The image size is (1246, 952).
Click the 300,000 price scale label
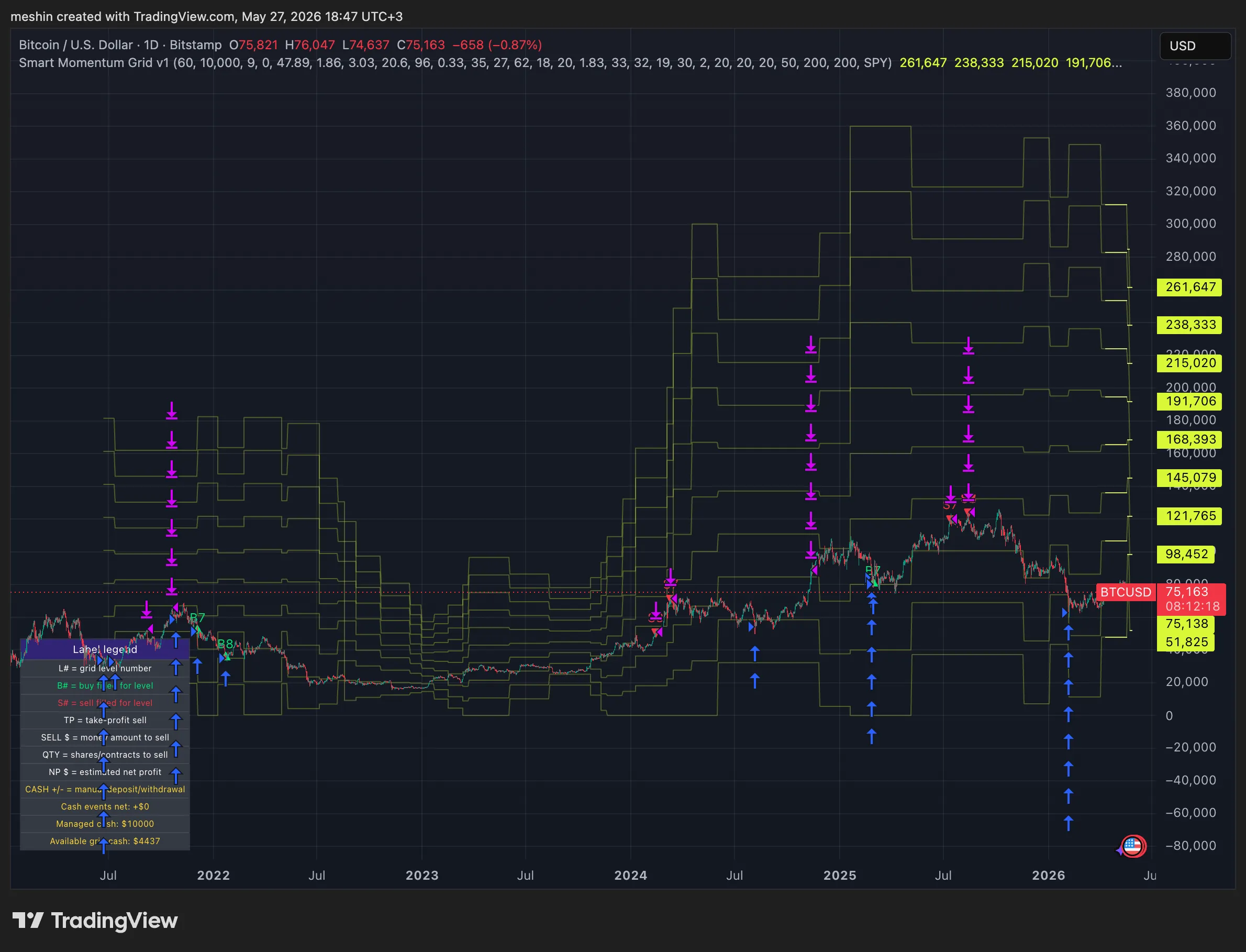tap(1191, 224)
